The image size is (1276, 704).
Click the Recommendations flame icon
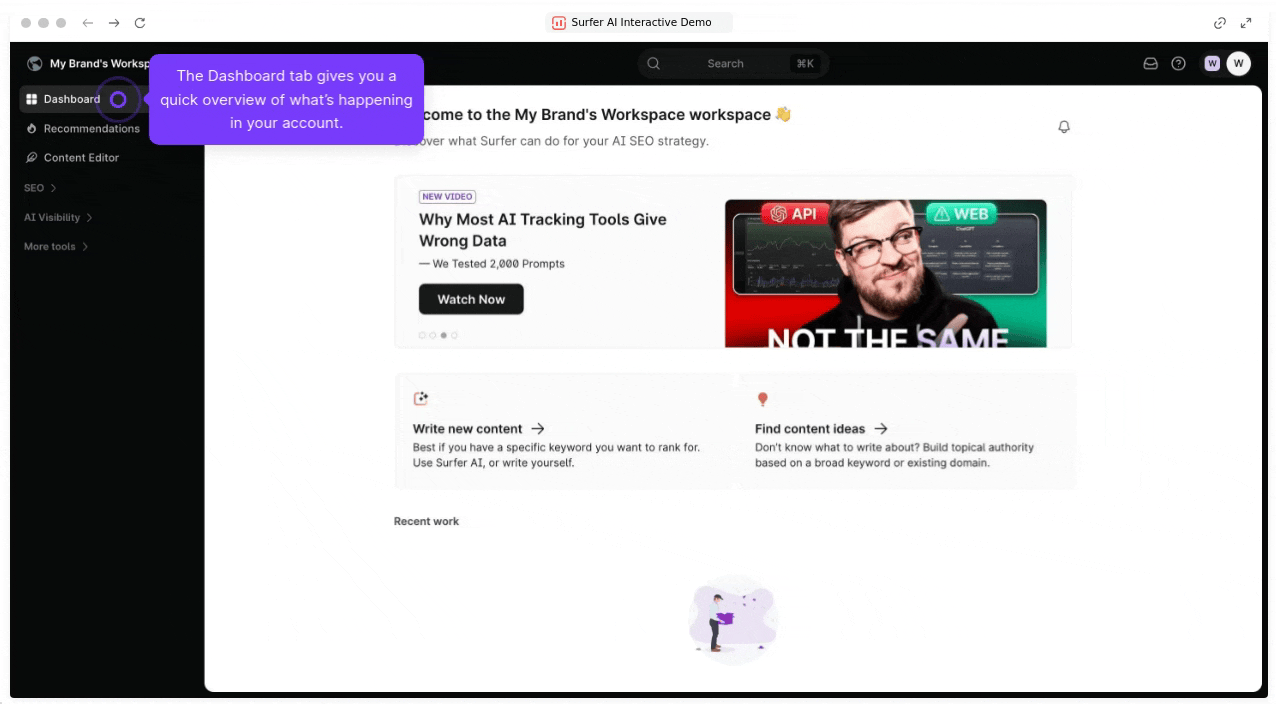click(32, 128)
